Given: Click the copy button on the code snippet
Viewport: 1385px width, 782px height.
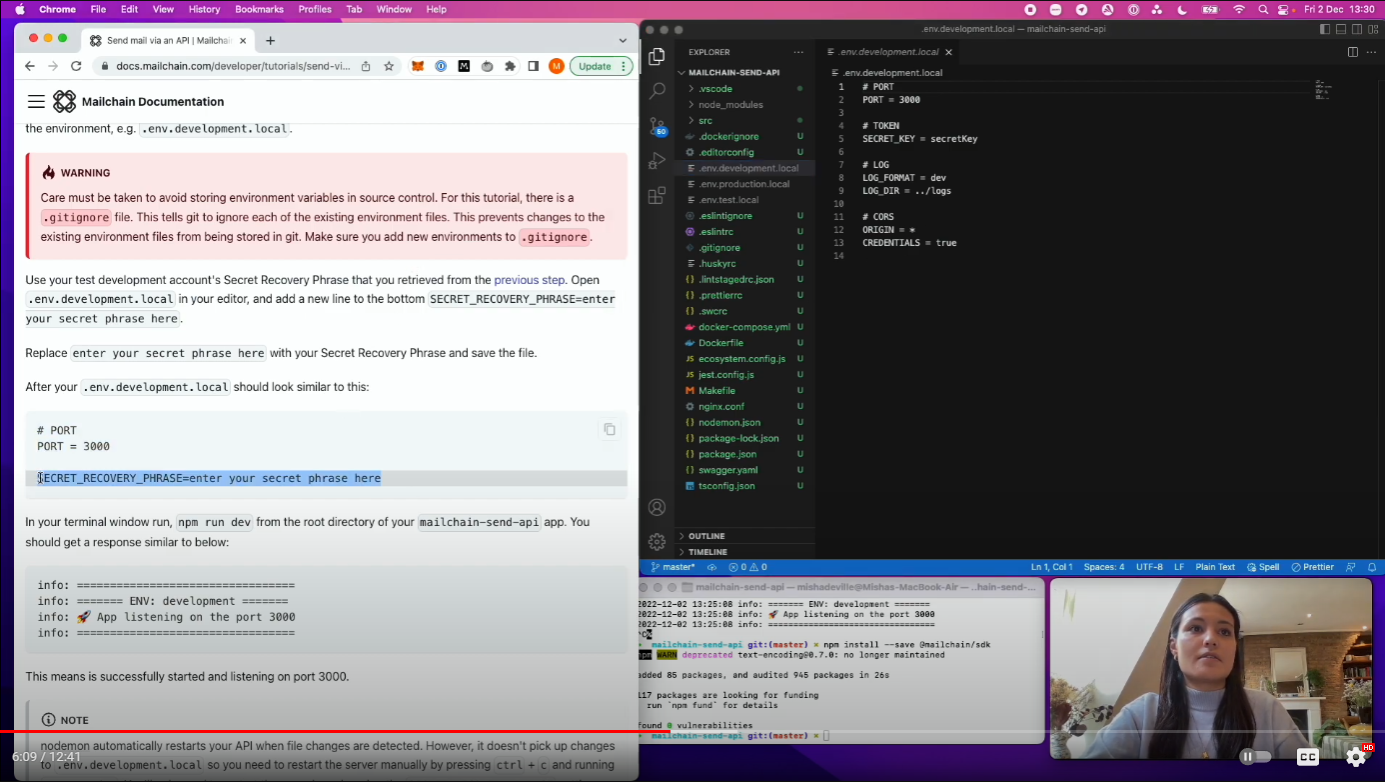Looking at the screenshot, I should click(x=609, y=429).
